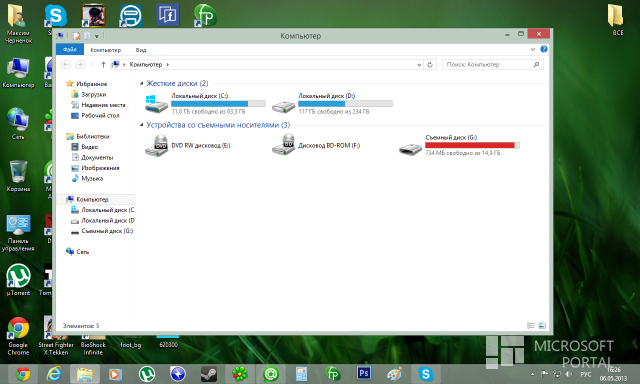
Task: Open the Локальный диск (C:) drive icon
Action: (x=157, y=104)
